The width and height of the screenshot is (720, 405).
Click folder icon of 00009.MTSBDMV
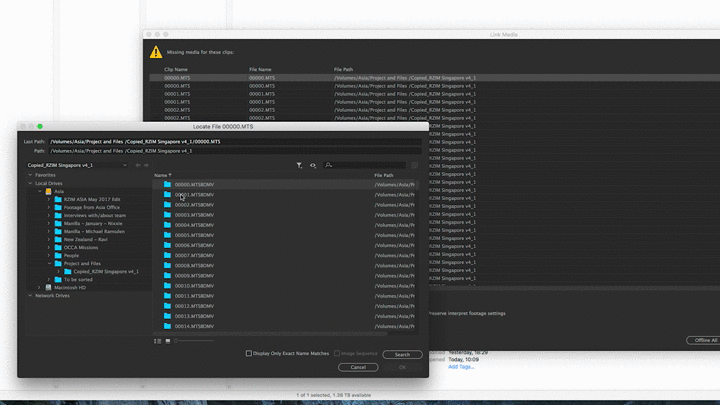tap(167, 276)
